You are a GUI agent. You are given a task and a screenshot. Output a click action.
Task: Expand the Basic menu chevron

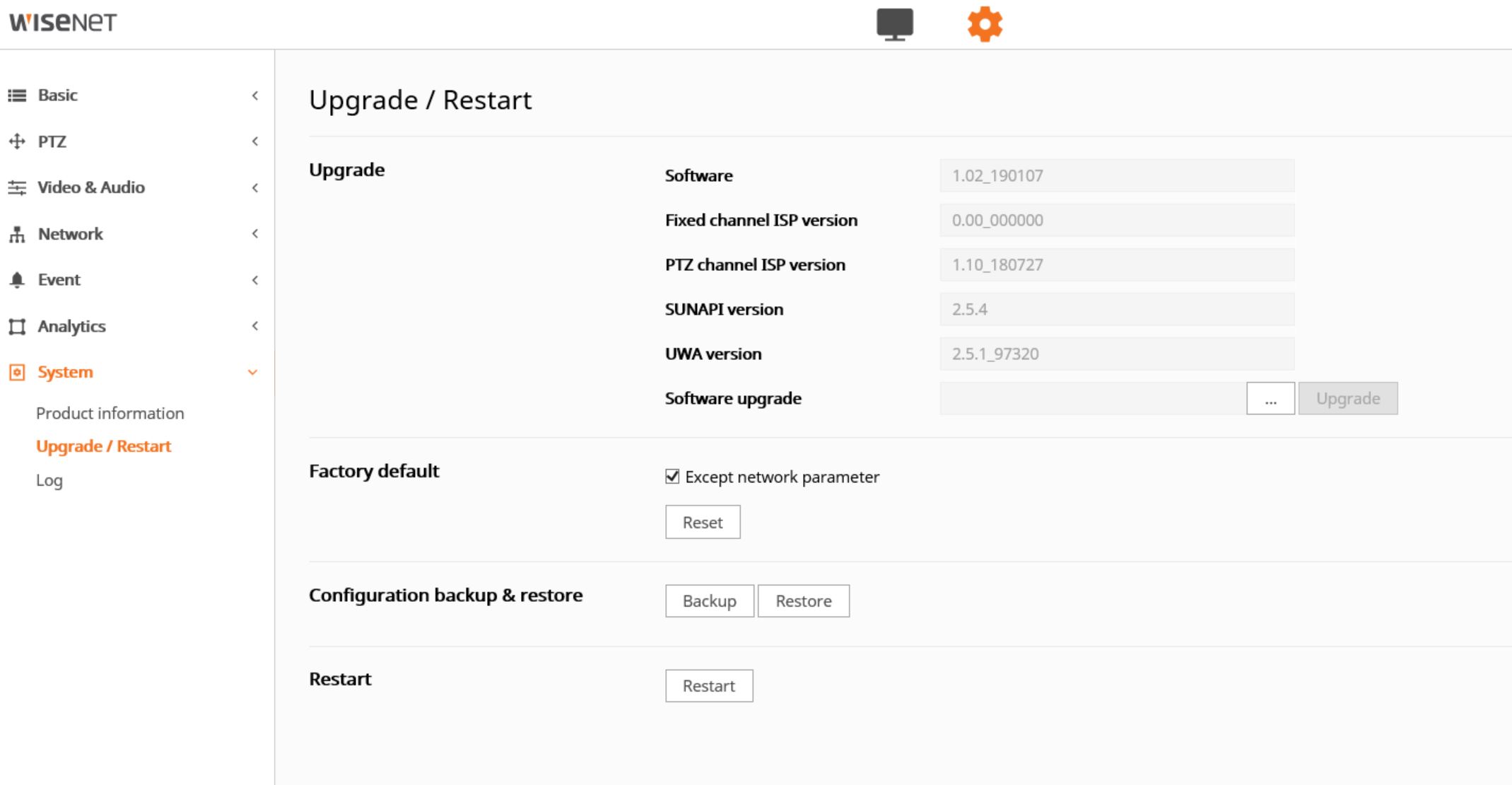click(x=254, y=95)
